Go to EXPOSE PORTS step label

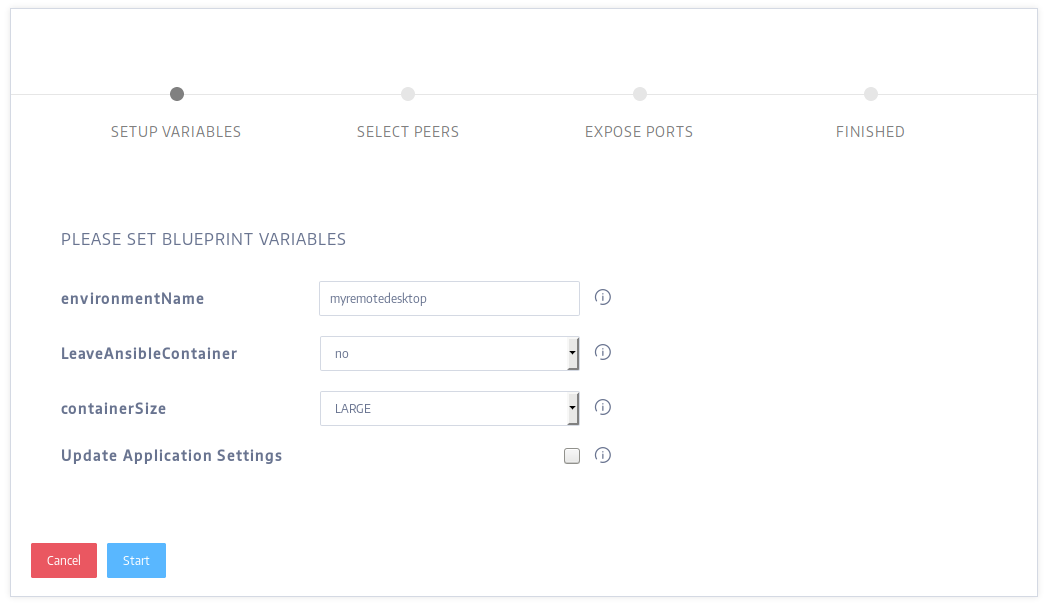639,132
